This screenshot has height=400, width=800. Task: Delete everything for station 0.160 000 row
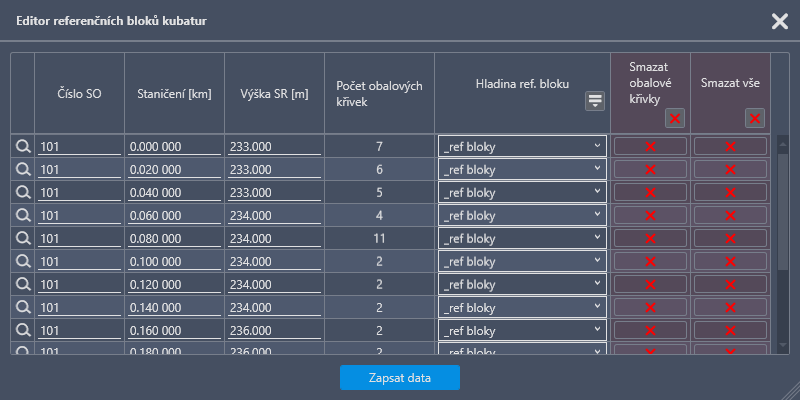pyautogui.click(x=730, y=330)
